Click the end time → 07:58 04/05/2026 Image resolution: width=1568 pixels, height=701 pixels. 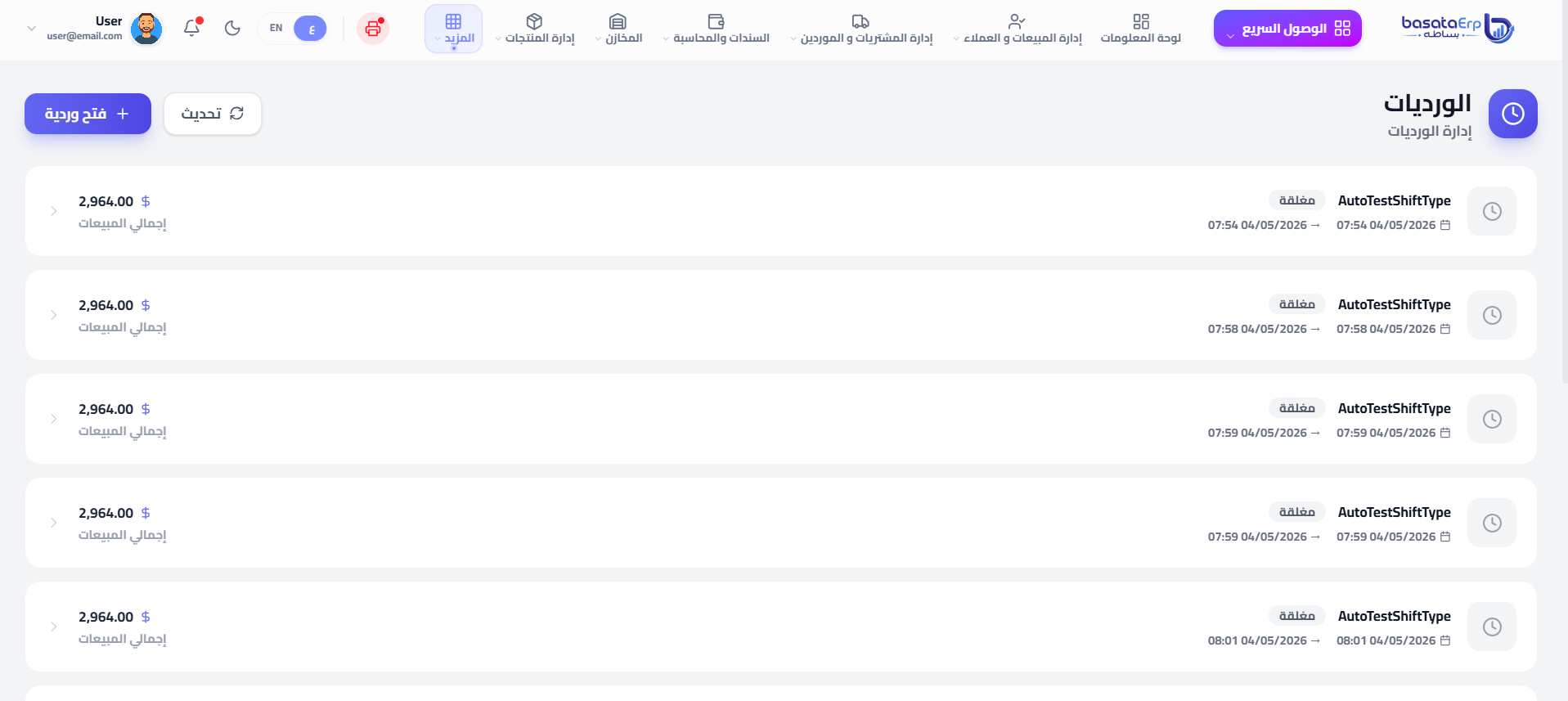click(x=1264, y=329)
